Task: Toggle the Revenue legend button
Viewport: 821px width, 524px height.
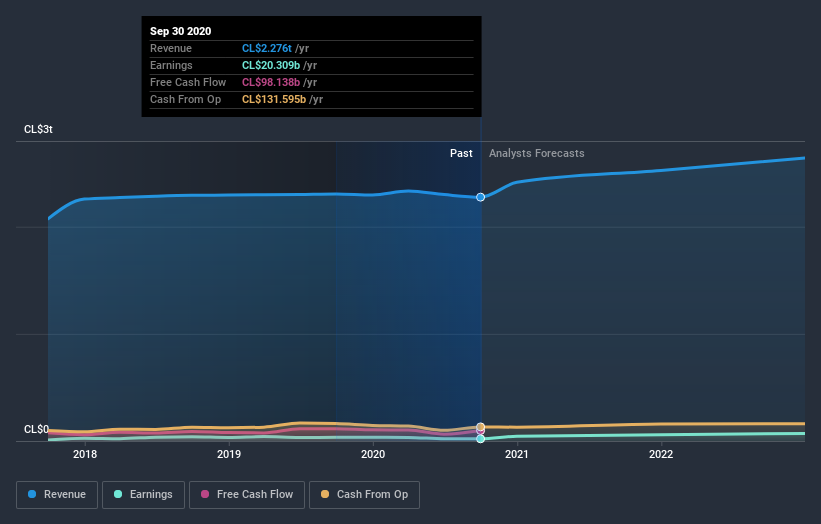Action: point(57,495)
